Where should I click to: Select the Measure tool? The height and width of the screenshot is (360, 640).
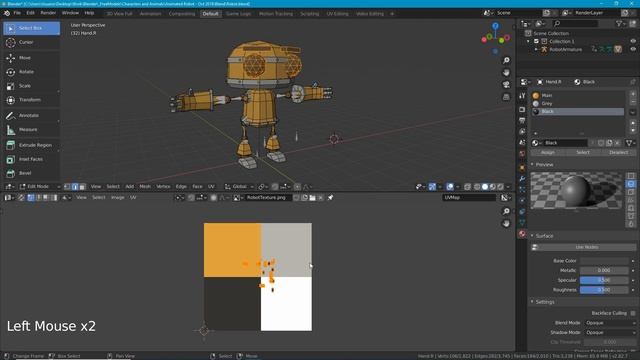[x=31, y=129]
